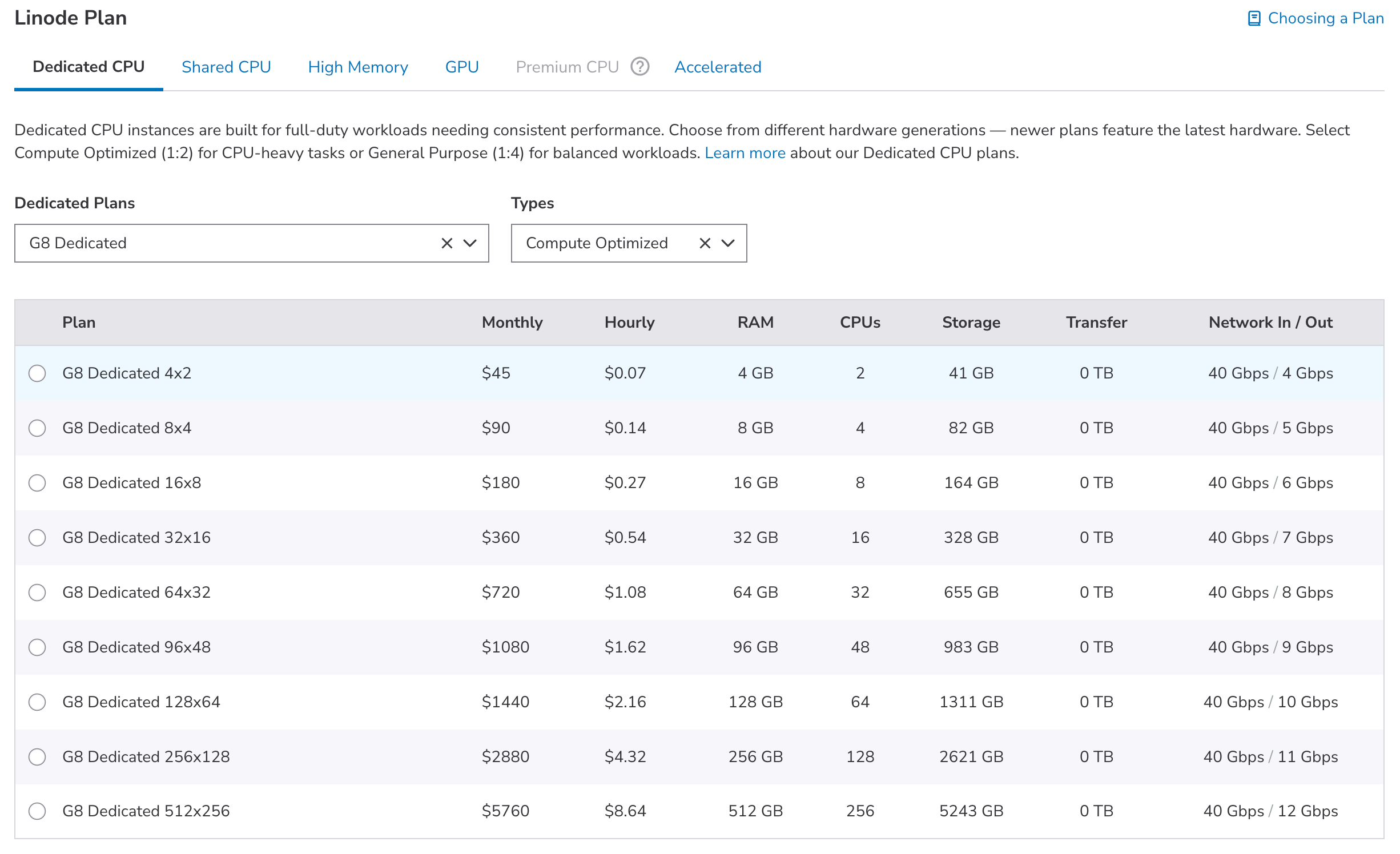Choose the G8 Dedicated 96x48 radio button
1400x854 pixels.
tap(37, 647)
